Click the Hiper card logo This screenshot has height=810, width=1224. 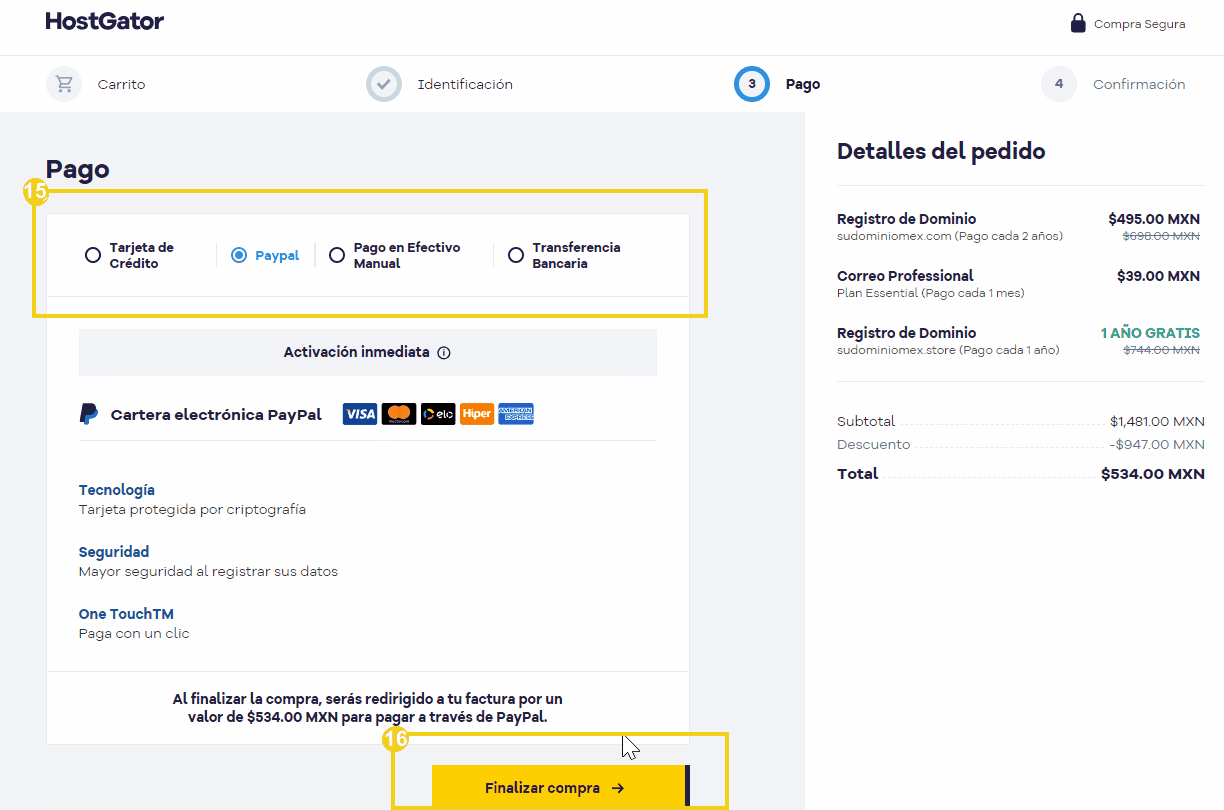[x=477, y=414]
